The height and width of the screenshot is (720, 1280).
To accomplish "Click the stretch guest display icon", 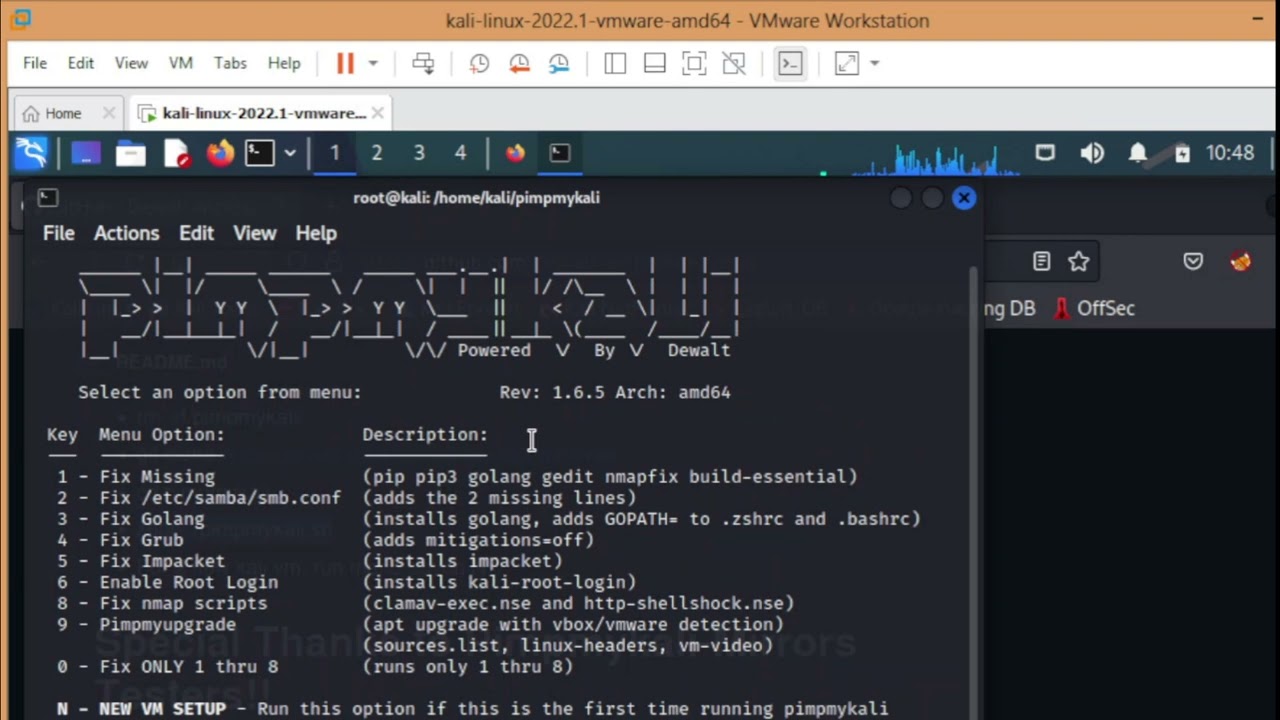I will coord(847,63).
